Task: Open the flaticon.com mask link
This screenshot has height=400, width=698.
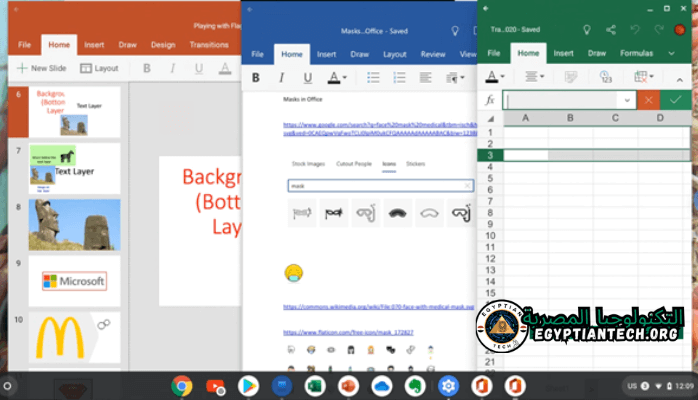Action: 348,331
